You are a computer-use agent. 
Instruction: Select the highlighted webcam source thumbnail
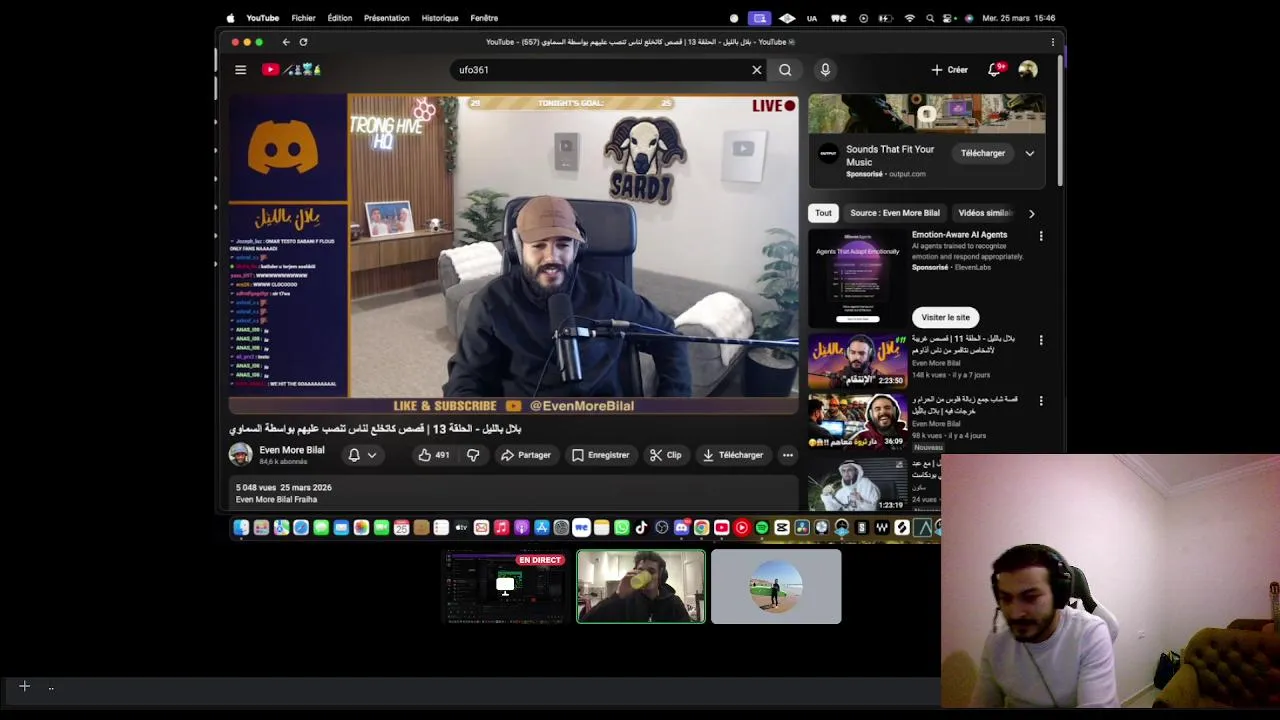pos(641,587)
